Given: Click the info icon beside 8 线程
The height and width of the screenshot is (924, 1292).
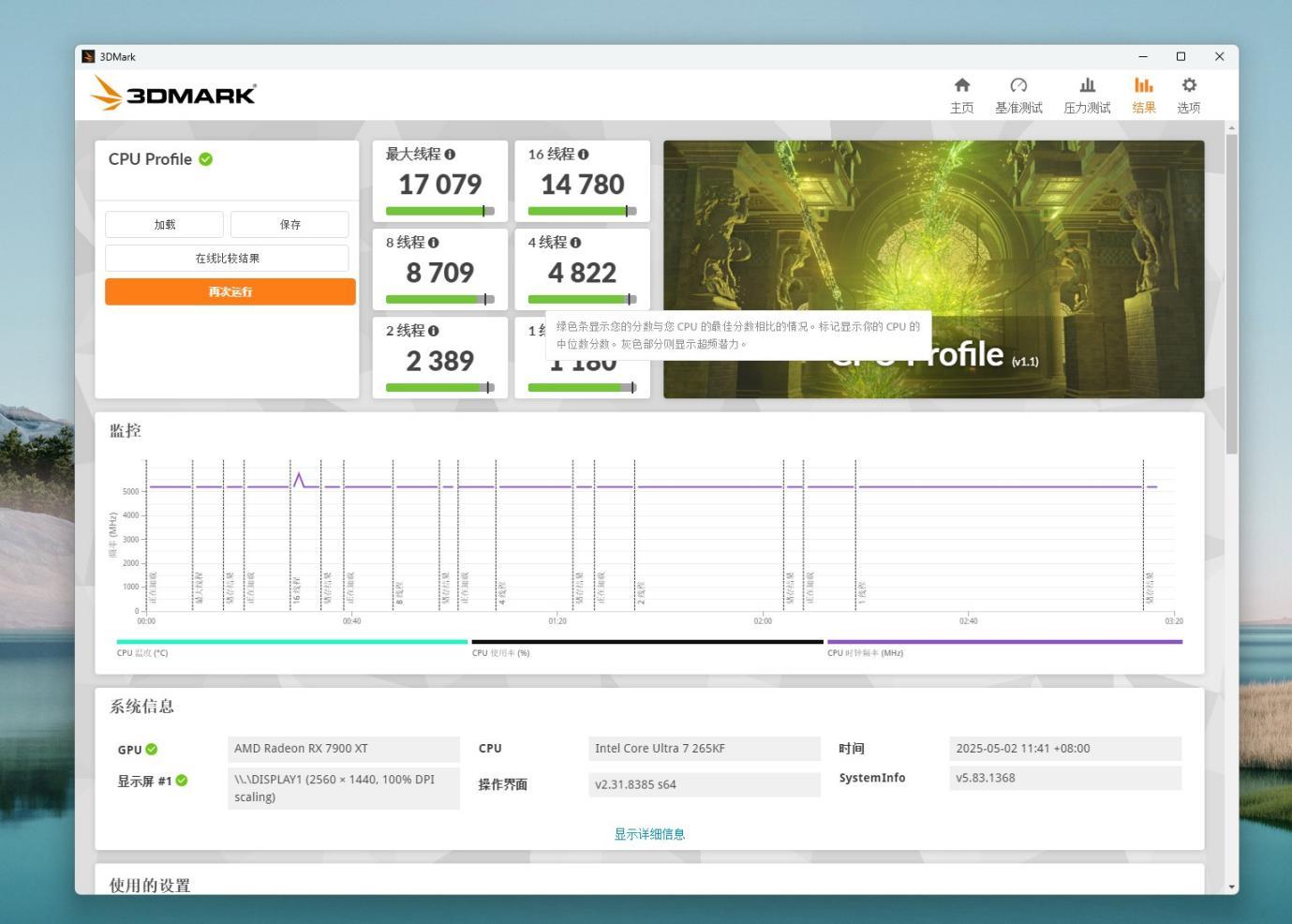Looking at the screenshot, I should tap(433, 243).
